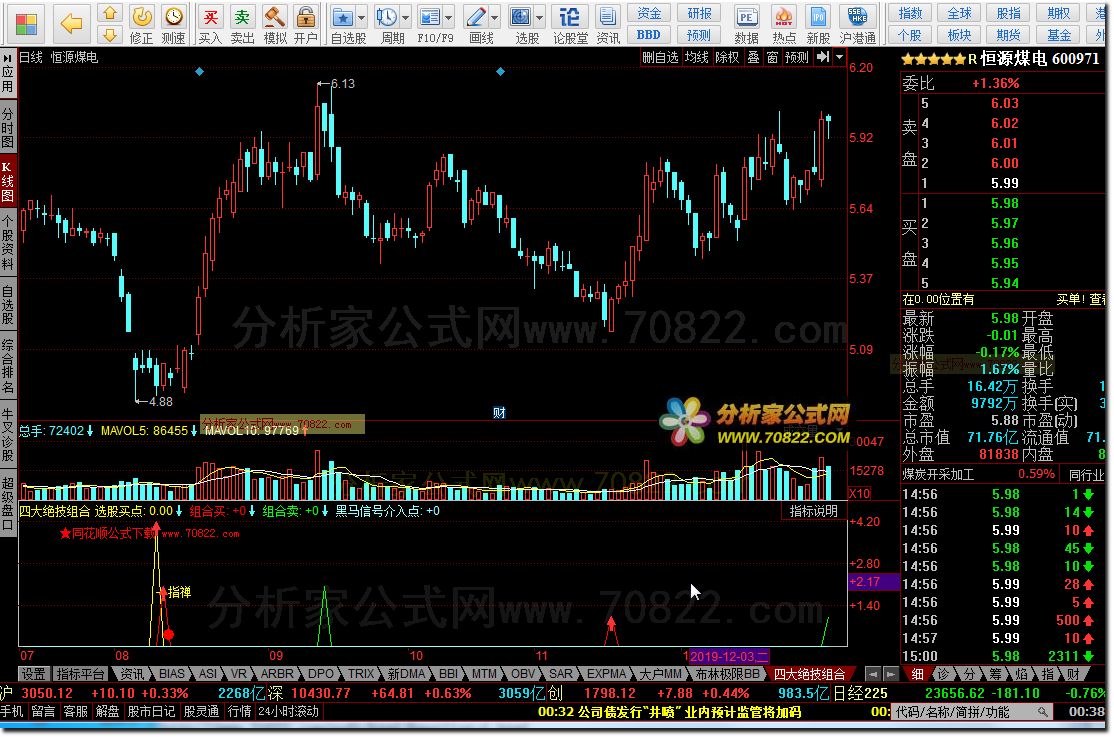This screenshot has width=1114, height=737.
Task: Expand the 自选股 dropdown arrow
Action: [362, 17]
